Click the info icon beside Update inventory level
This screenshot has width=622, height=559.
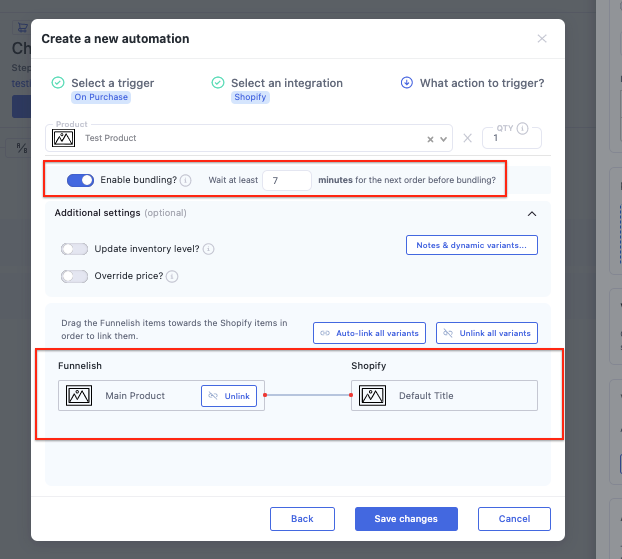click(x=209, y=249)
